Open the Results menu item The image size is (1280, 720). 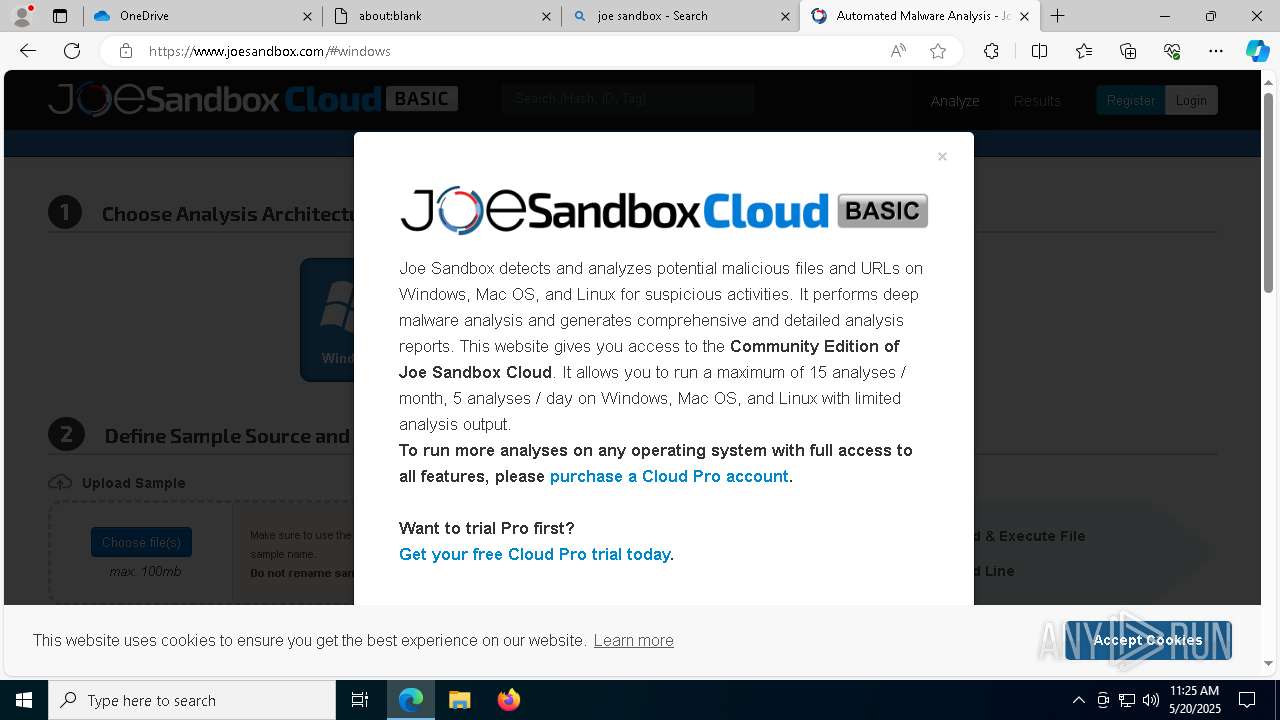[x=1037, y=100]
